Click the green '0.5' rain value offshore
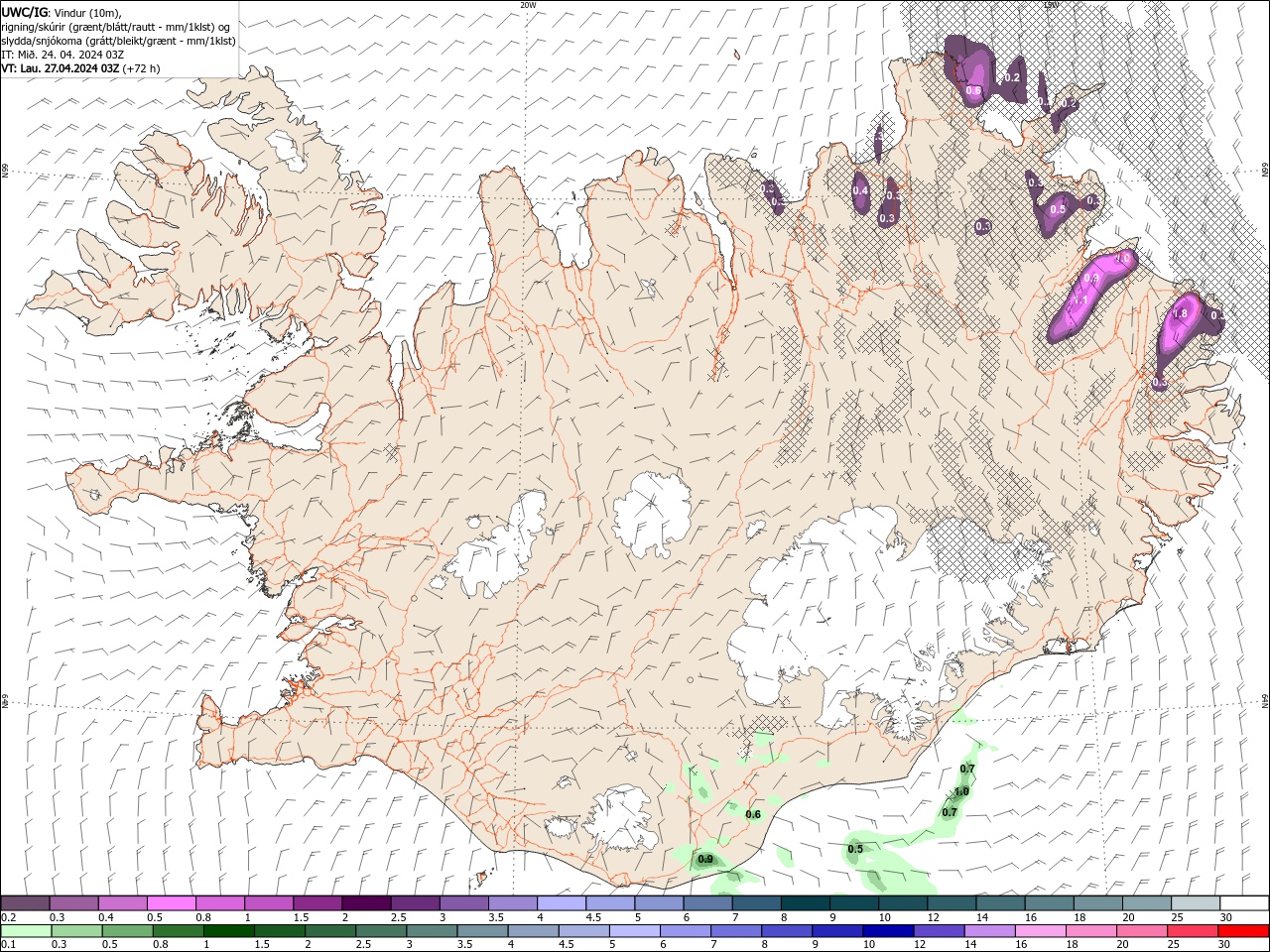The height and width of the screenshot is (952, 1270). (x=855, y=849)
